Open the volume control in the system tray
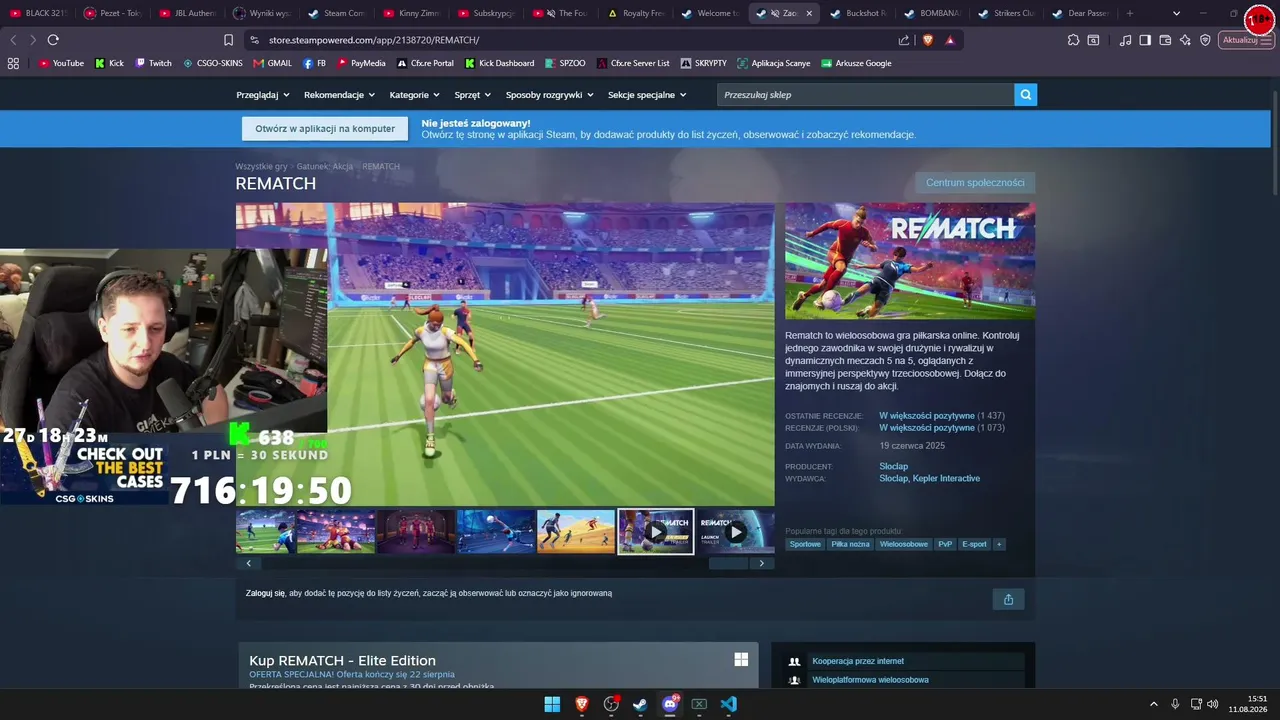 [1213, 704]
